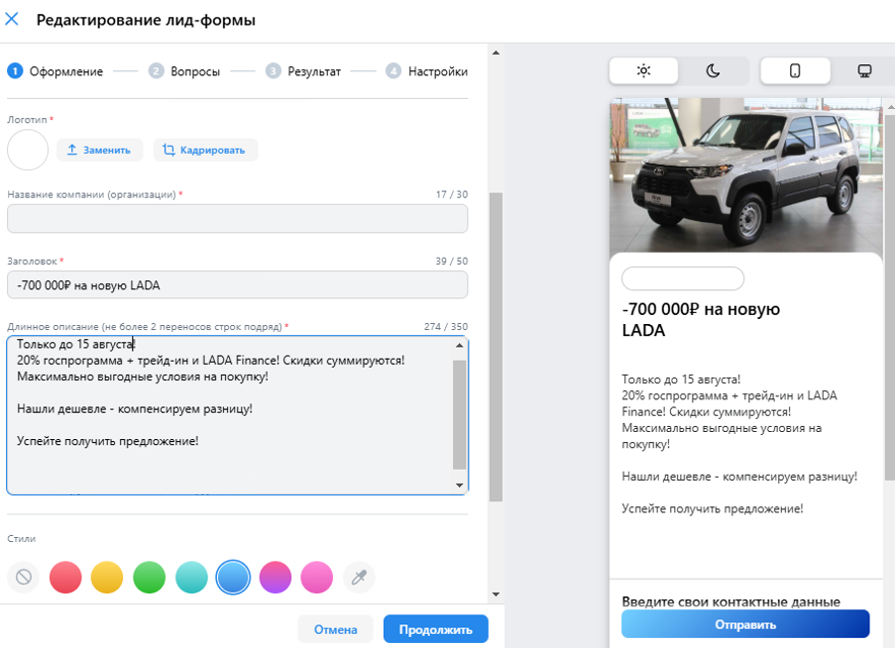The width and height of the screenshot is (896, 648).
Task: Select mobile phone preview mode
Action: [795, 71]
